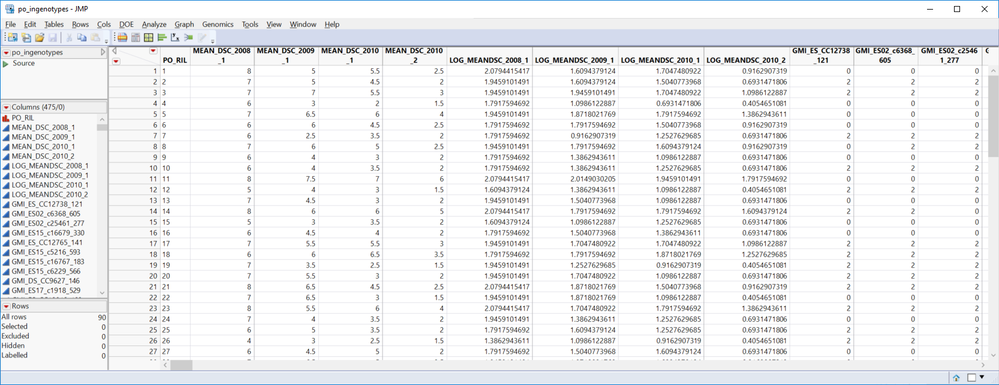Click the Selected rows count label

14,326
